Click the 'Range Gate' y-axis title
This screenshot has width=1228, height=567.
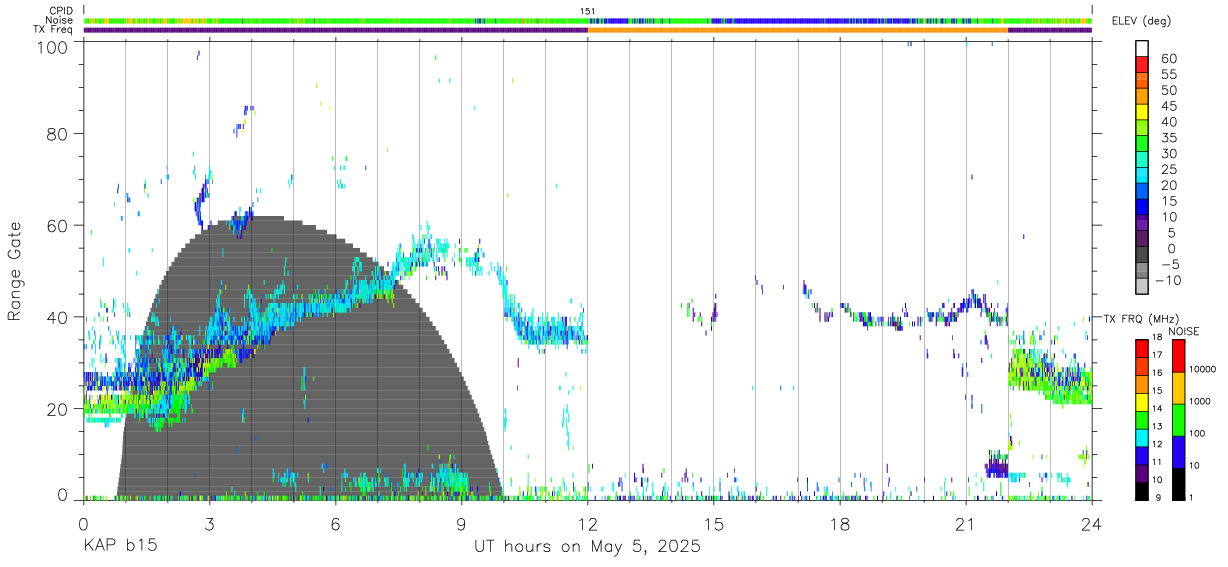[x=16, y=271]
